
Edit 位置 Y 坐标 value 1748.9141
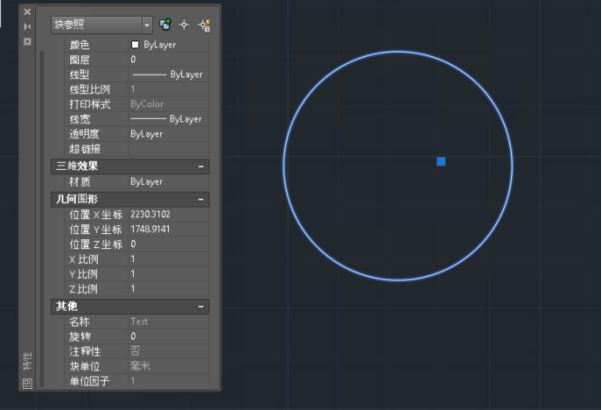click(169, 229)
